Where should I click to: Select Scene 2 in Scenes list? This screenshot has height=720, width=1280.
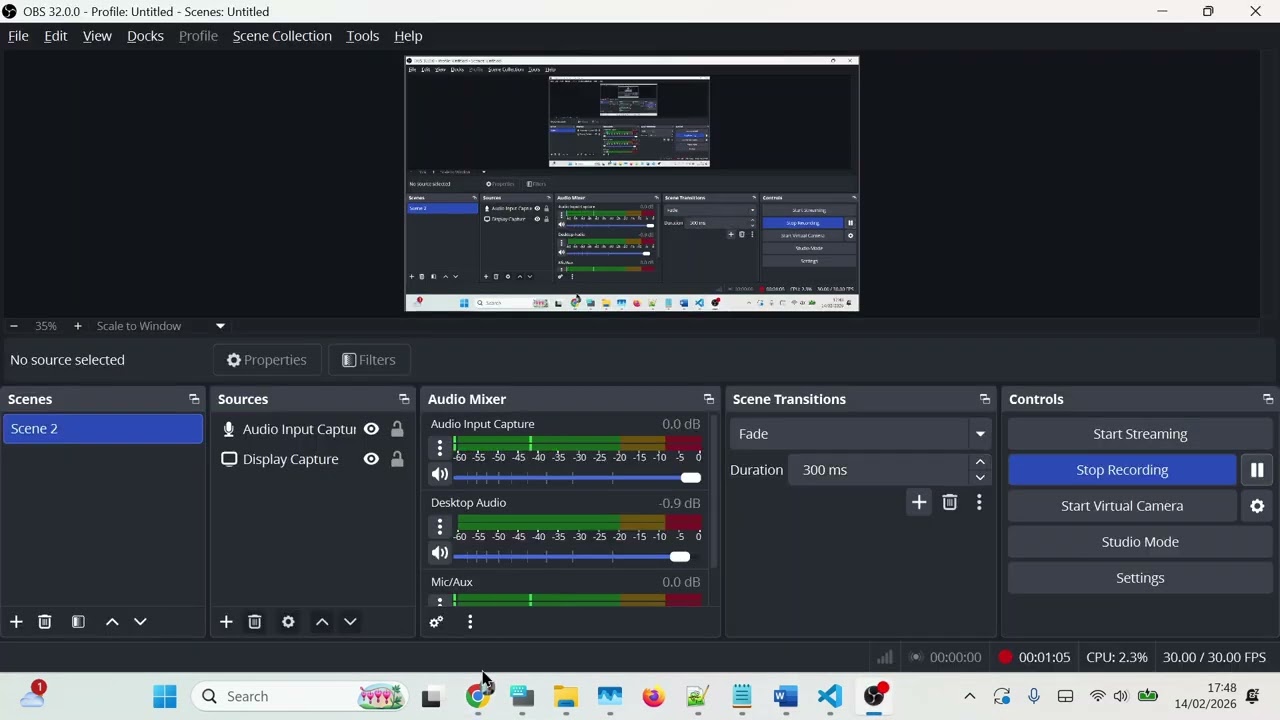click(102, 429)
